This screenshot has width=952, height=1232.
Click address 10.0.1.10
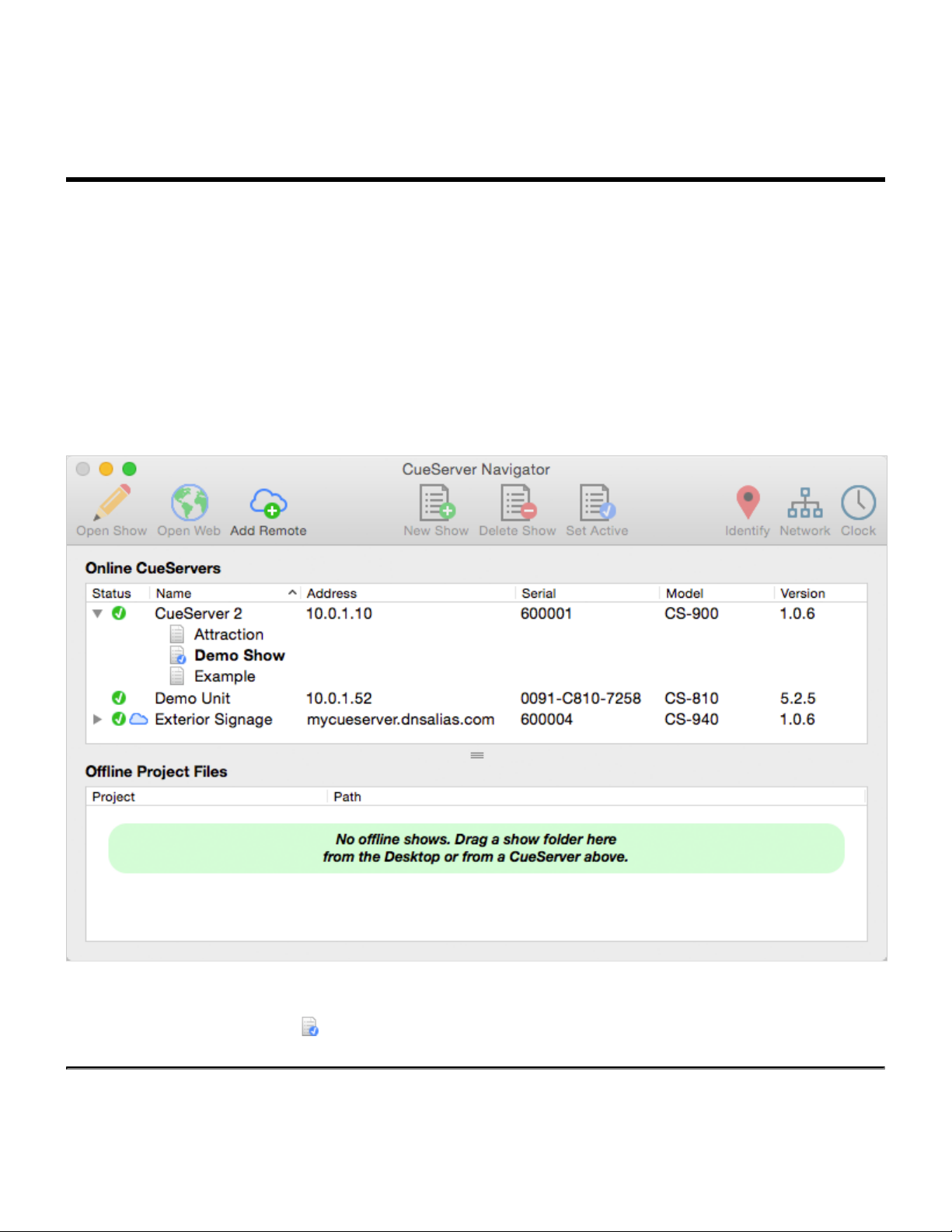(339, 613)
